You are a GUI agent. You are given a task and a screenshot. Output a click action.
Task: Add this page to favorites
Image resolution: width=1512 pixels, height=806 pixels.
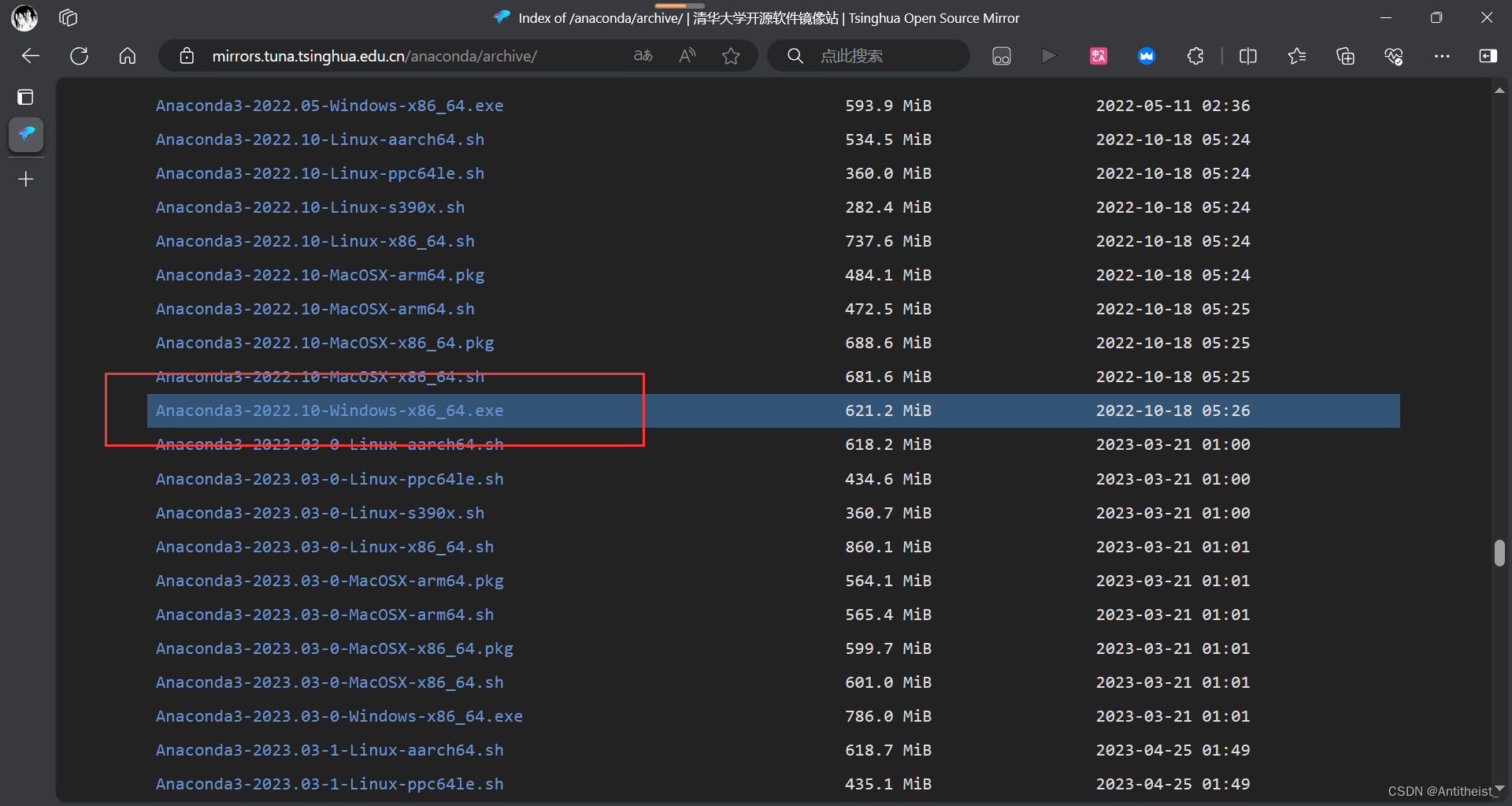[x=731, y=56]
